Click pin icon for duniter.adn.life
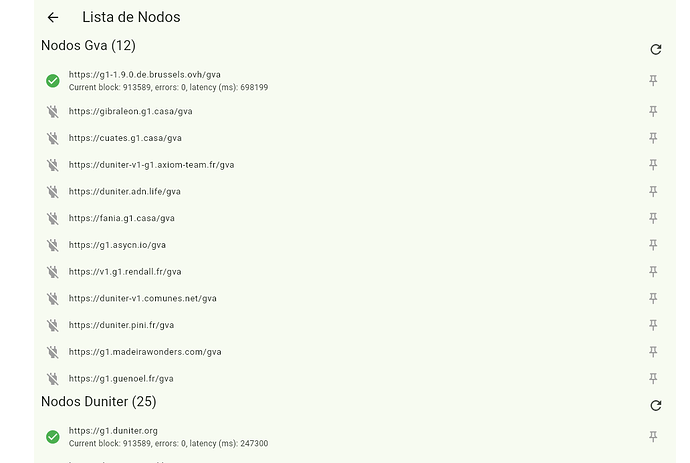690x463 pixels. [653, 191]
